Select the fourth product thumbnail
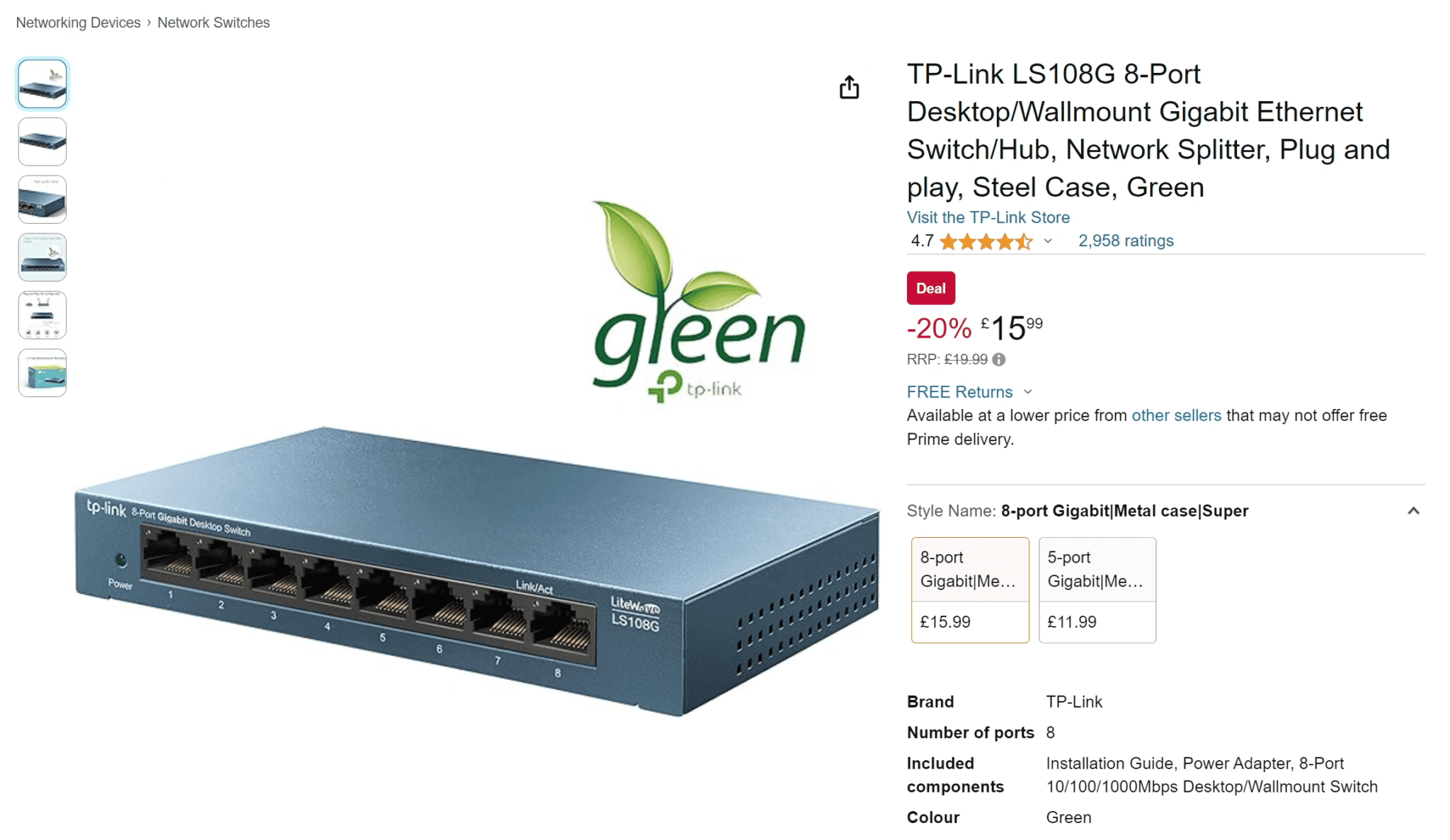1450x840 pixels. click(x=42, y=258)
